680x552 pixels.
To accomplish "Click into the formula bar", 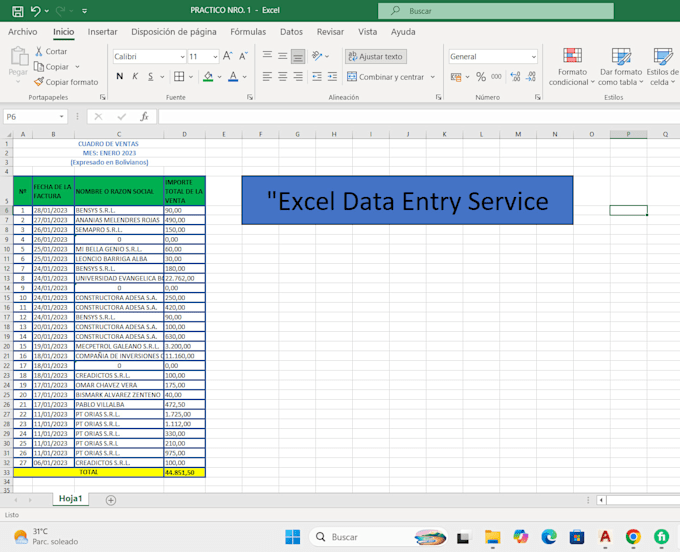I will pos(418,117).
